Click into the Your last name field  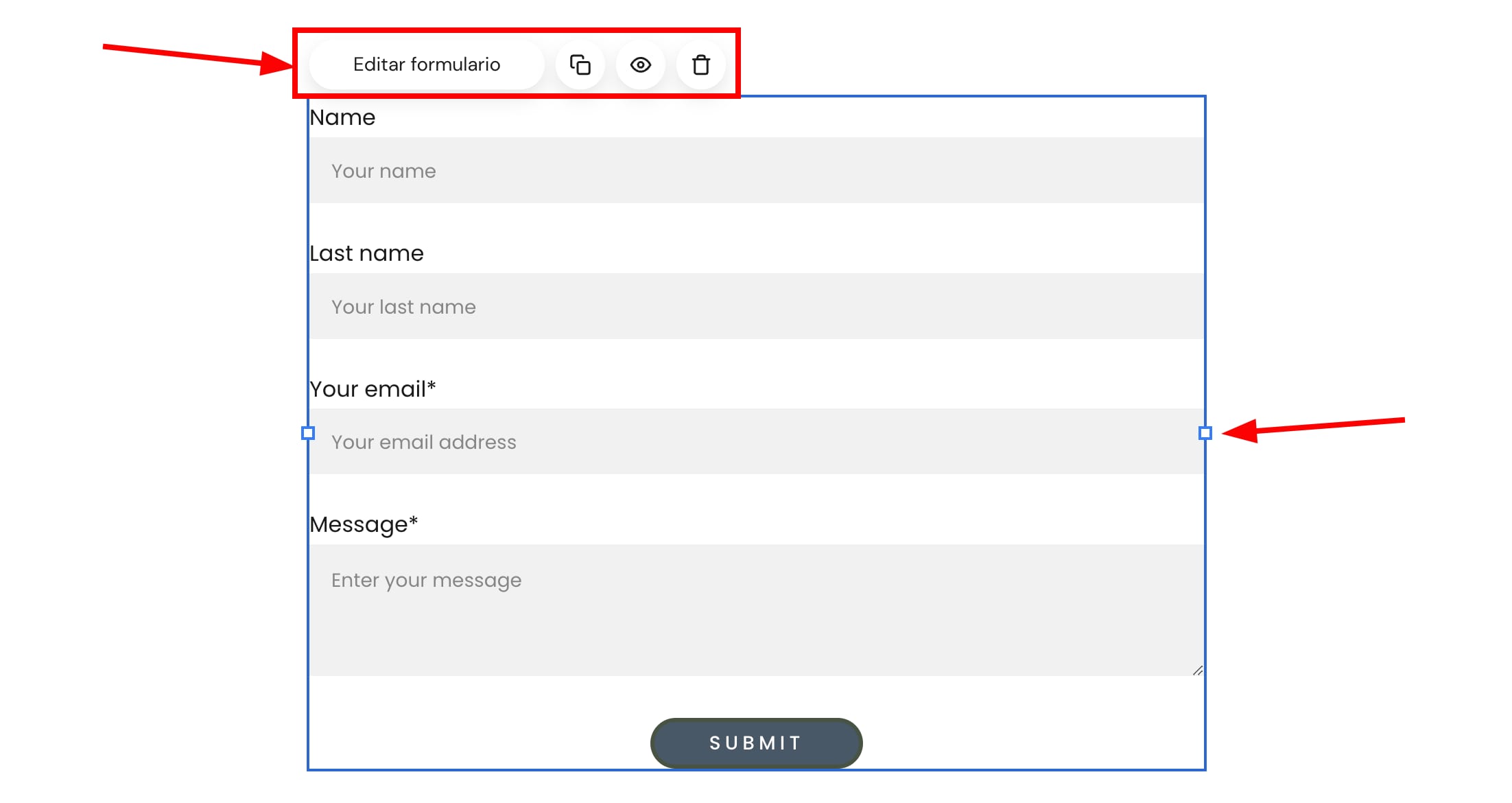click(756, 306)
